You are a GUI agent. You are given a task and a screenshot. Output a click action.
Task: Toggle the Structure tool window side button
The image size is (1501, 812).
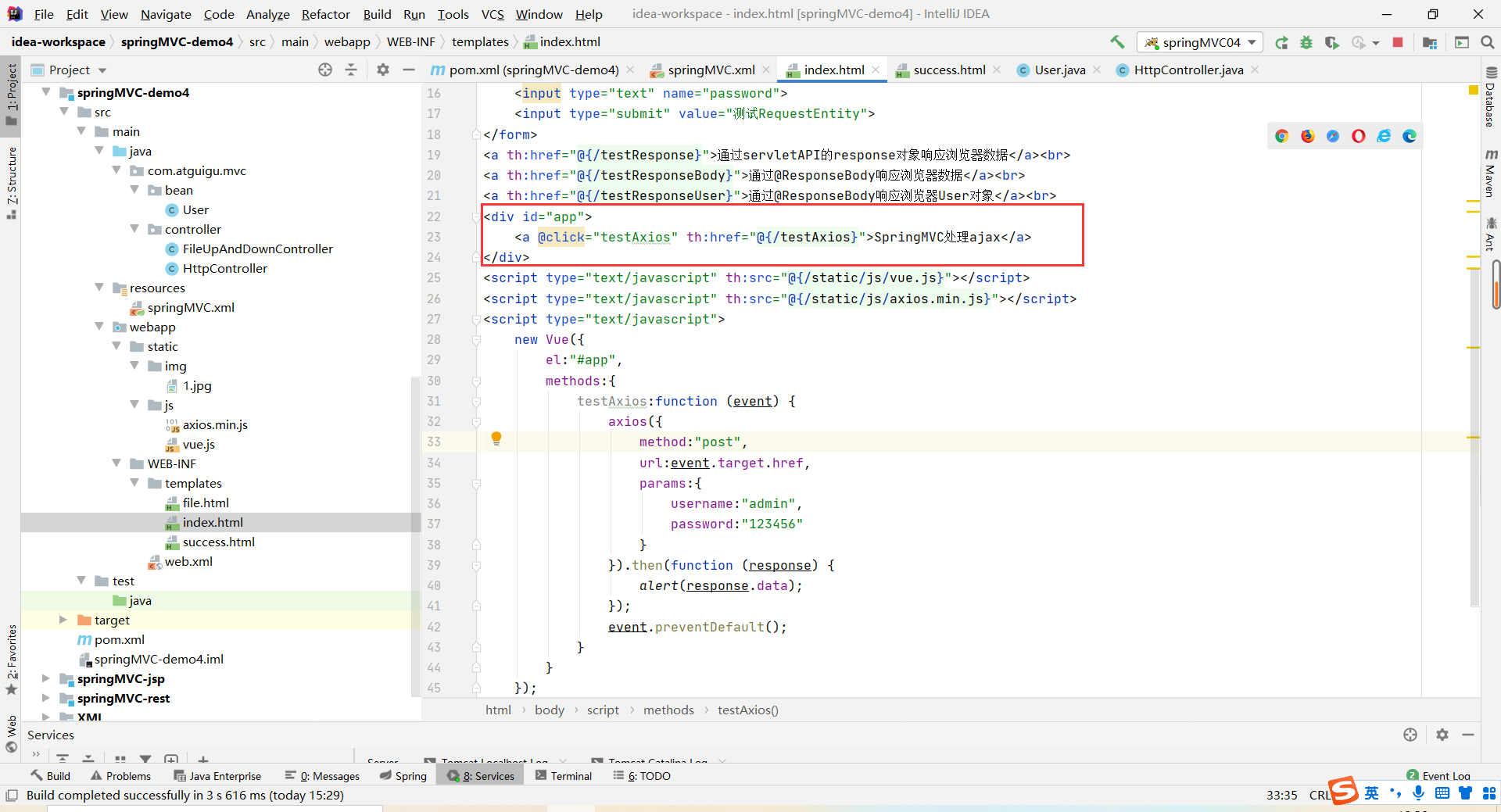pyautogui.click(x=11, y=183)
